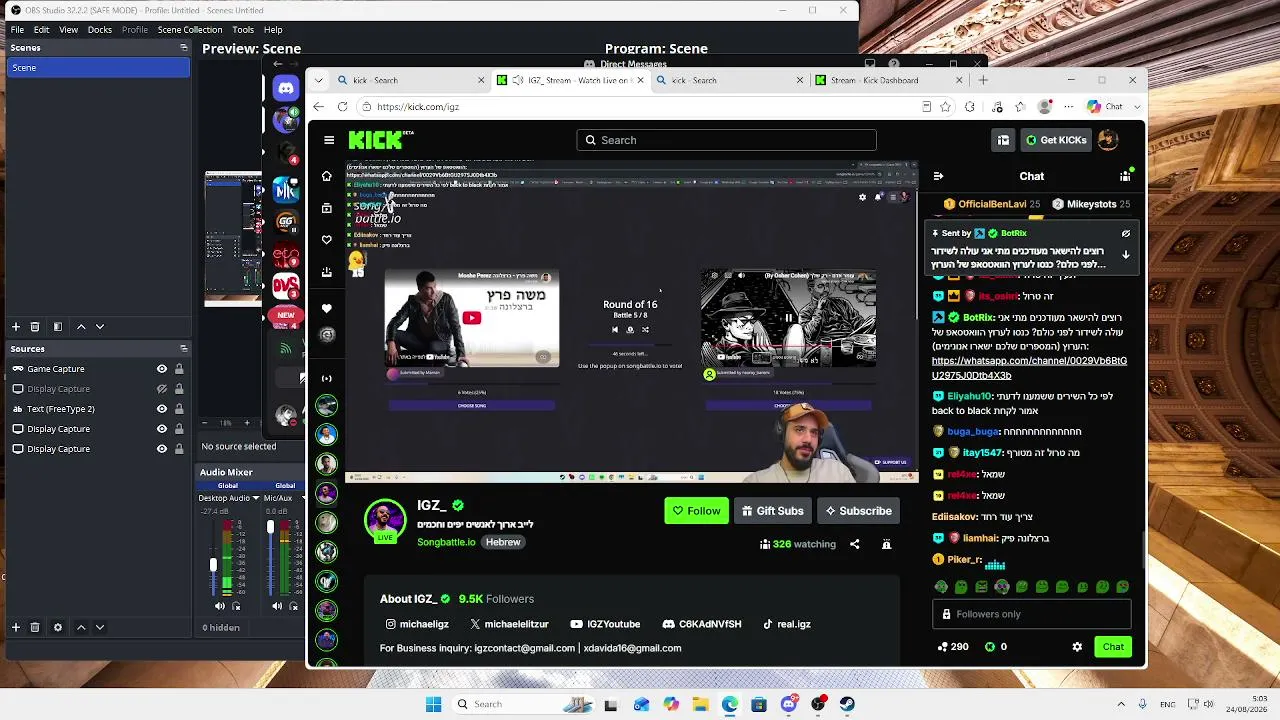1280x720 pixels.
Task: Delete selected source with trash icon
Action: tap(35, 627)
